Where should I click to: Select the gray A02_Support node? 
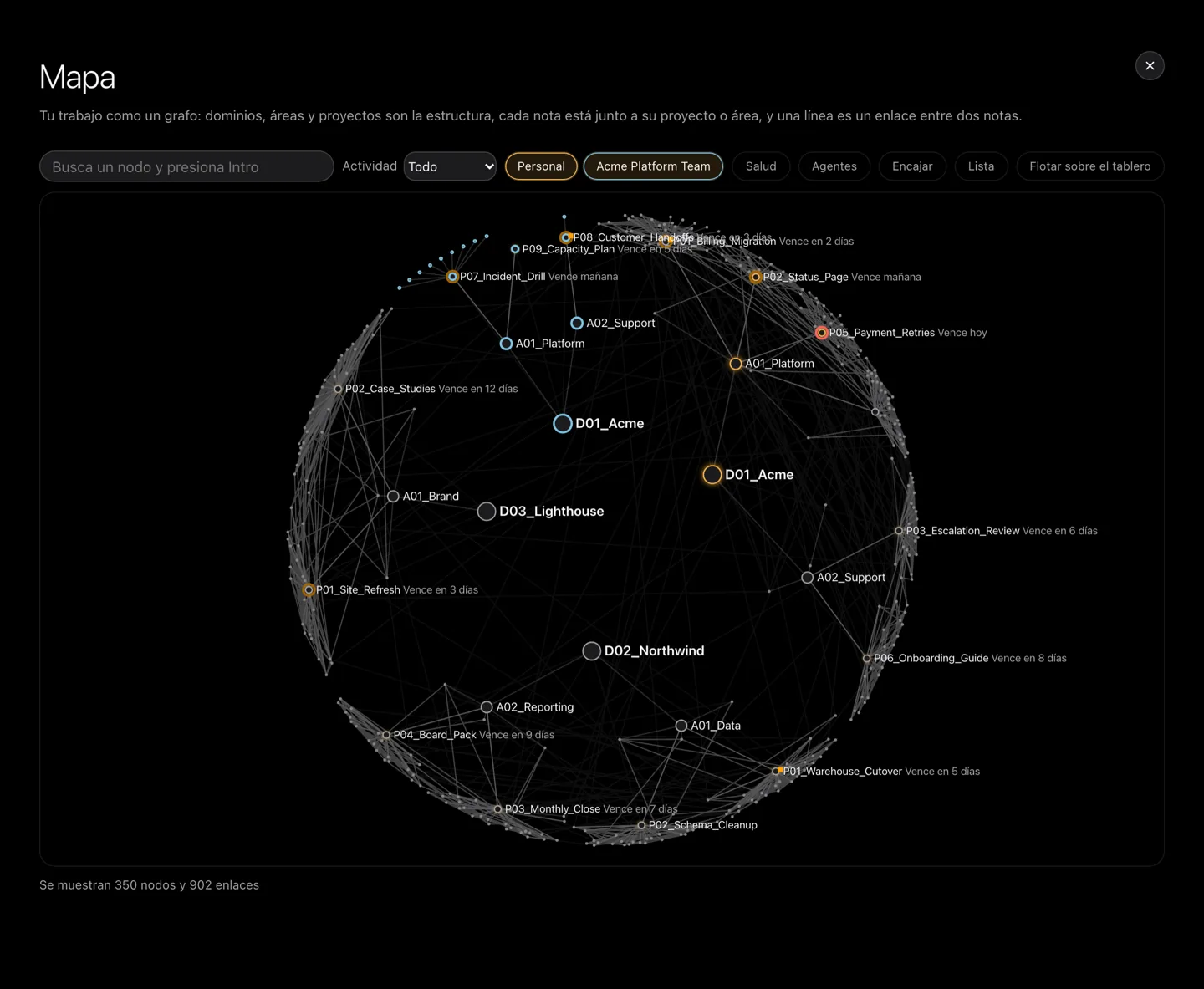tap(808, 578)
